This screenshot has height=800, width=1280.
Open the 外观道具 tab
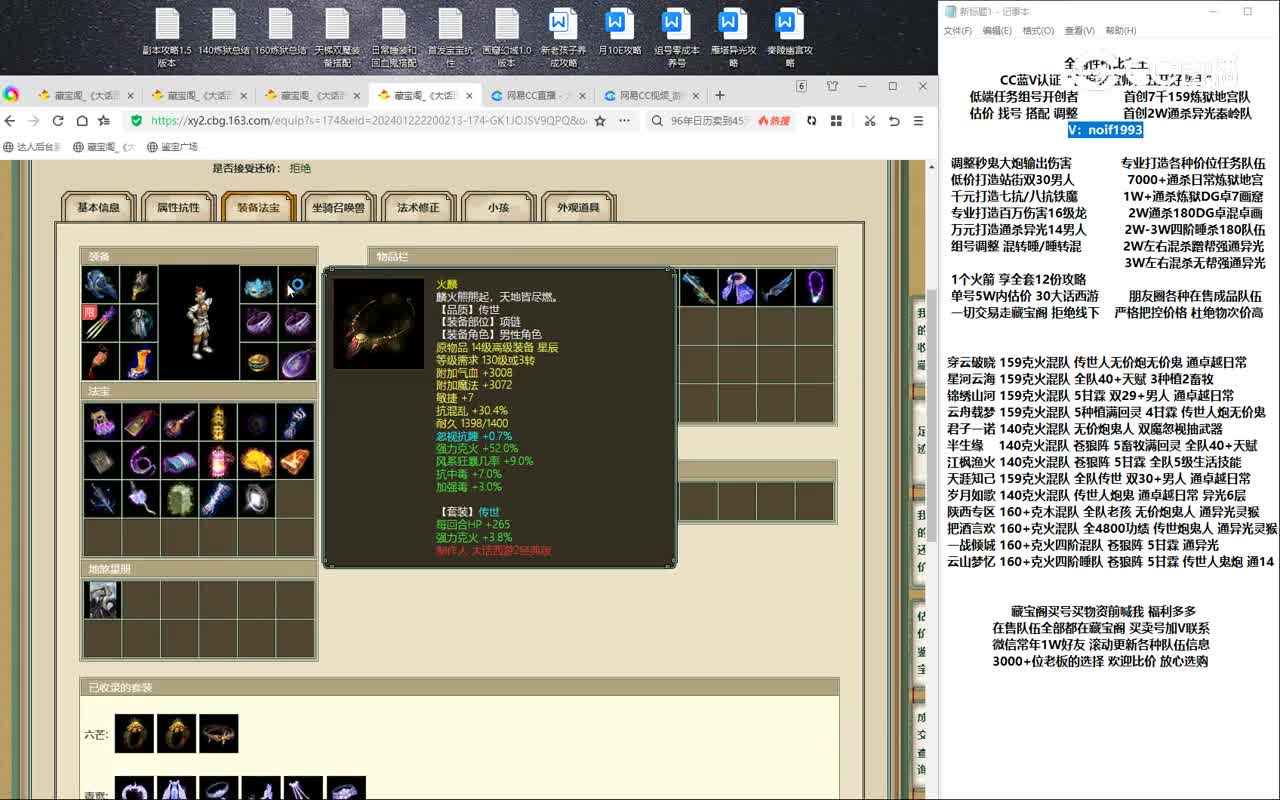click(578, 207)
